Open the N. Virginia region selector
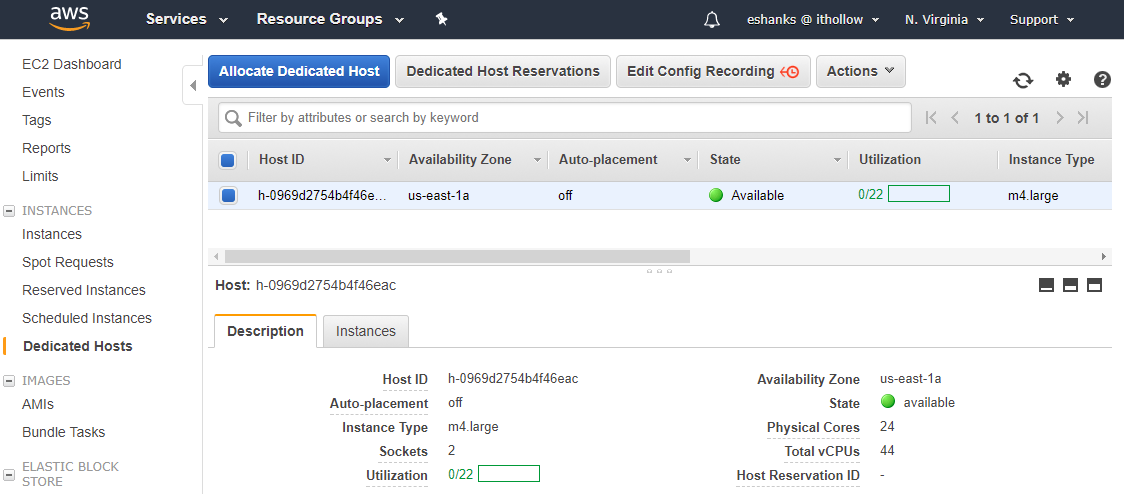This screenshot has height=494, width=1124. point(943,19)
